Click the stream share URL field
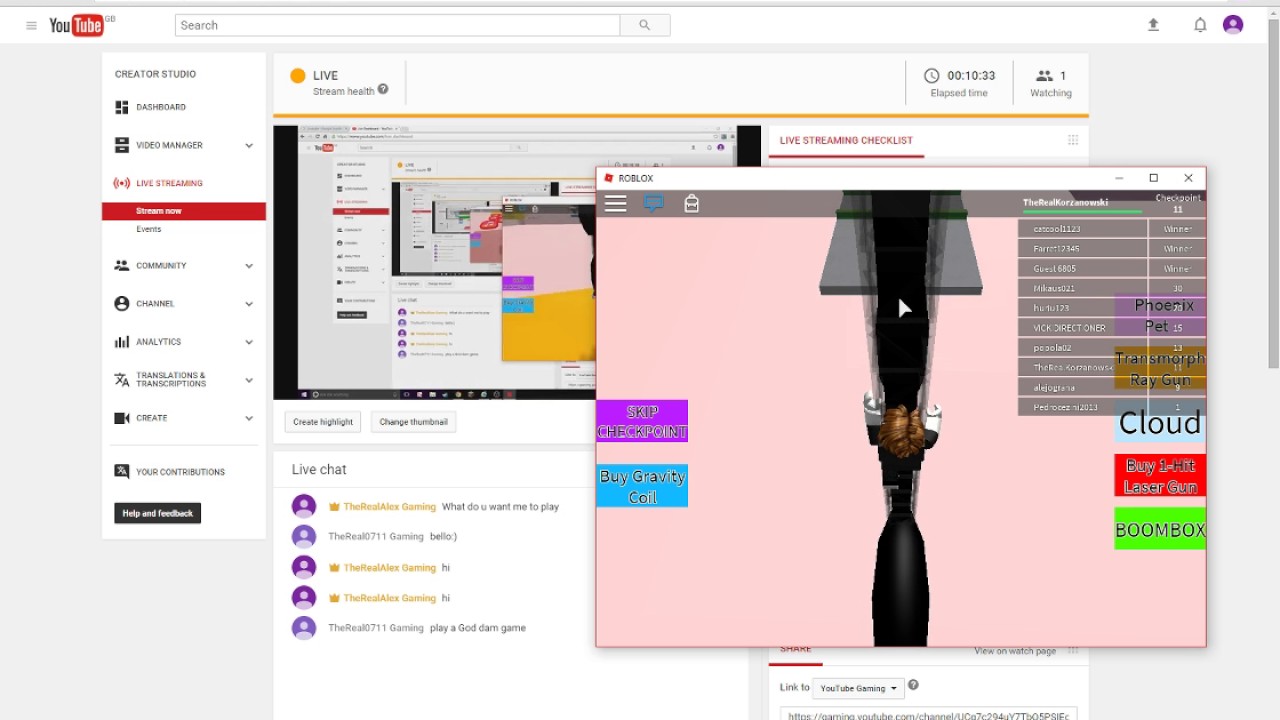Image resolution: width=1280 pixels, height=720 pixels. 928,714
